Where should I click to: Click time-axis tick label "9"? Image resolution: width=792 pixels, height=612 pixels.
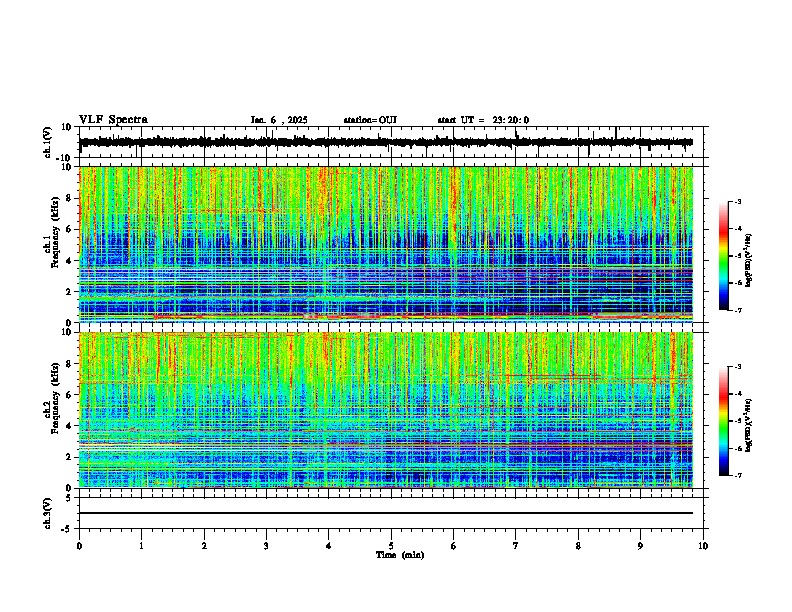coord(640,546)
